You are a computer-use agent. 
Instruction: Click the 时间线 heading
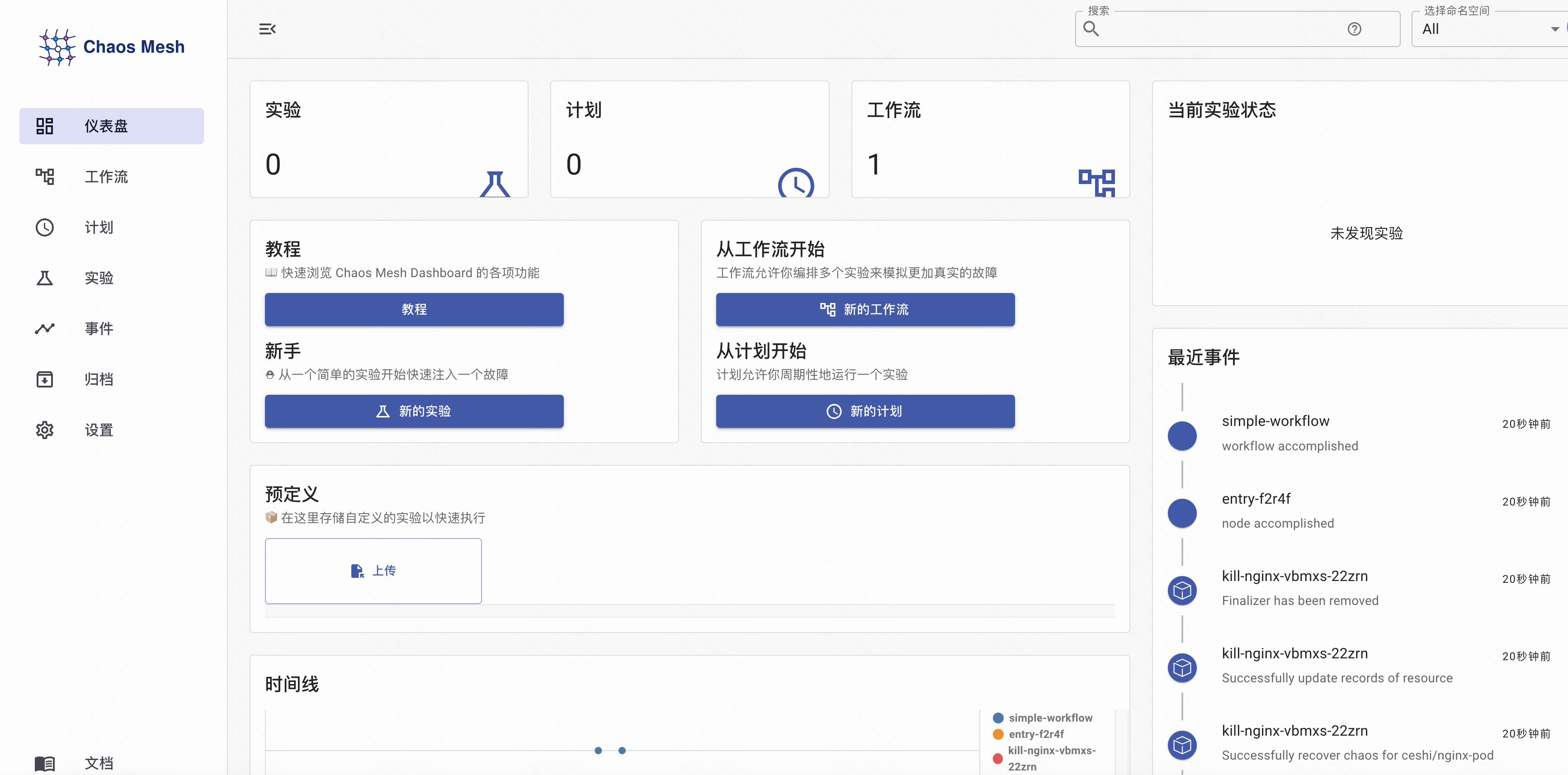[292, 684]
